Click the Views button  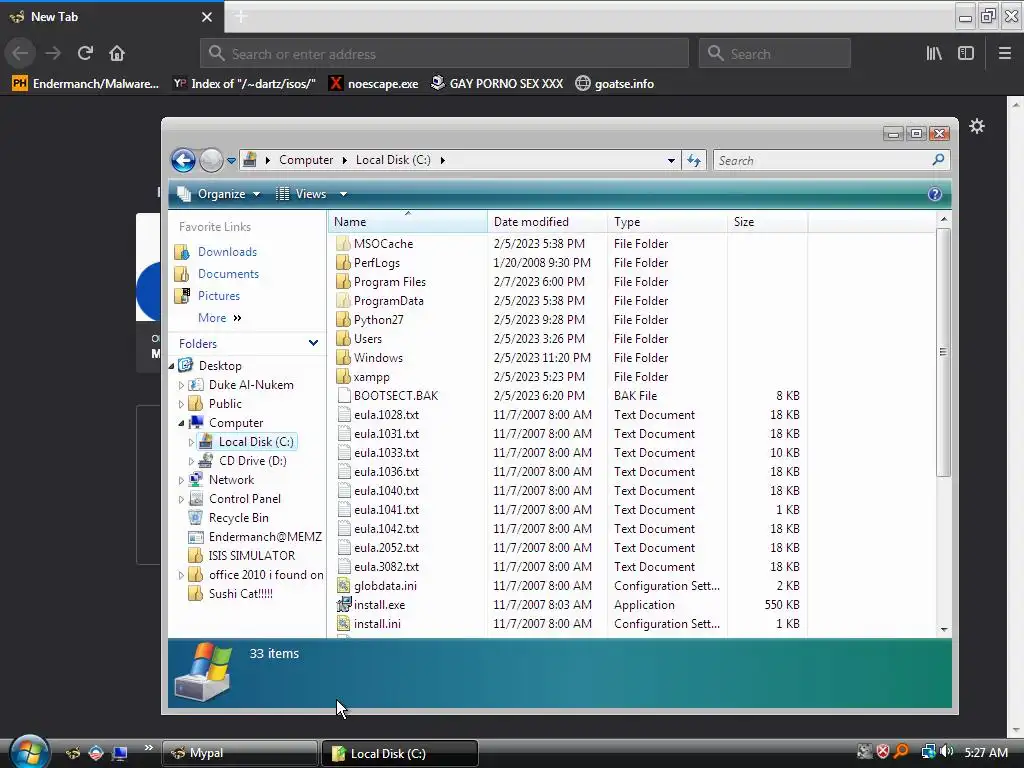(302, 194)
